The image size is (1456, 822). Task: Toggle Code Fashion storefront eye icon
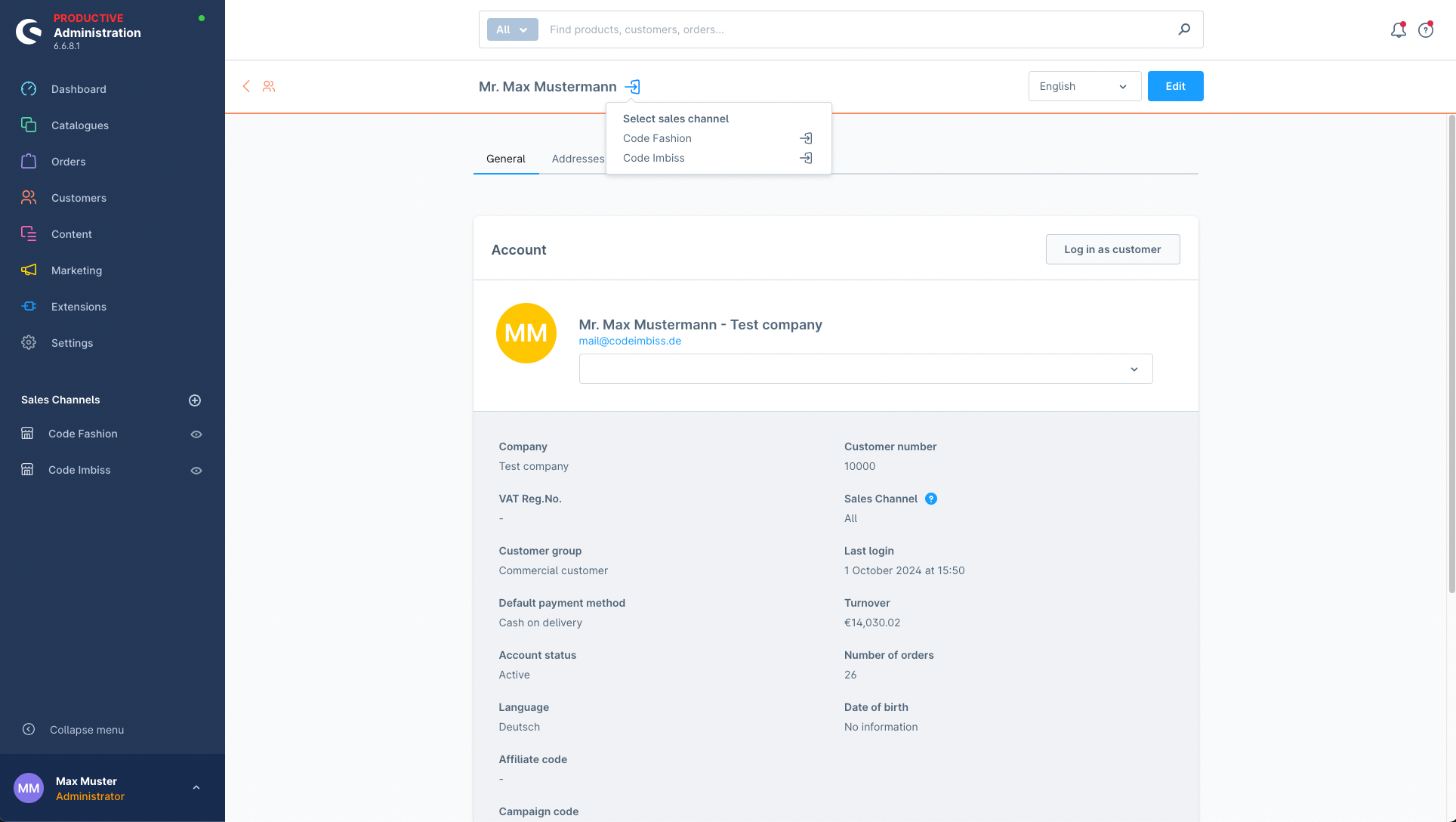(196, 434)
